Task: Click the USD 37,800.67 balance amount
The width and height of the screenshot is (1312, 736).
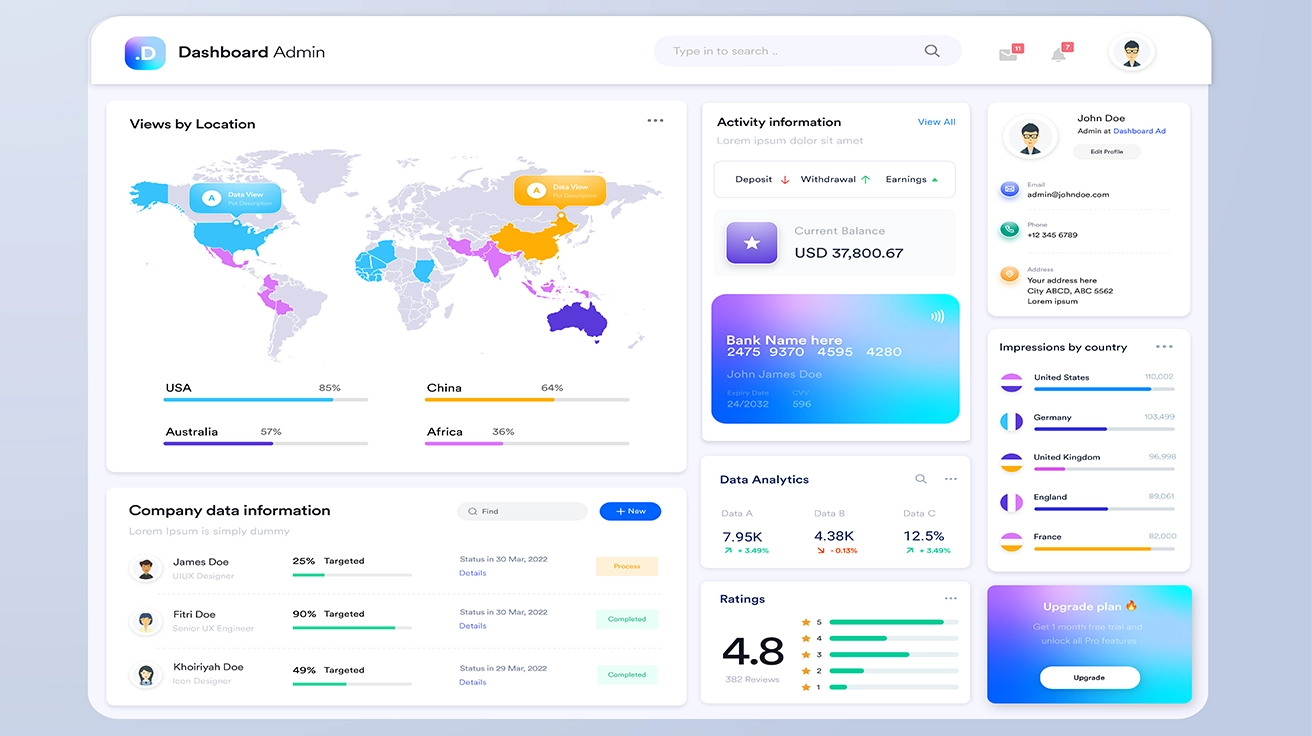Action: click(849, 253)
